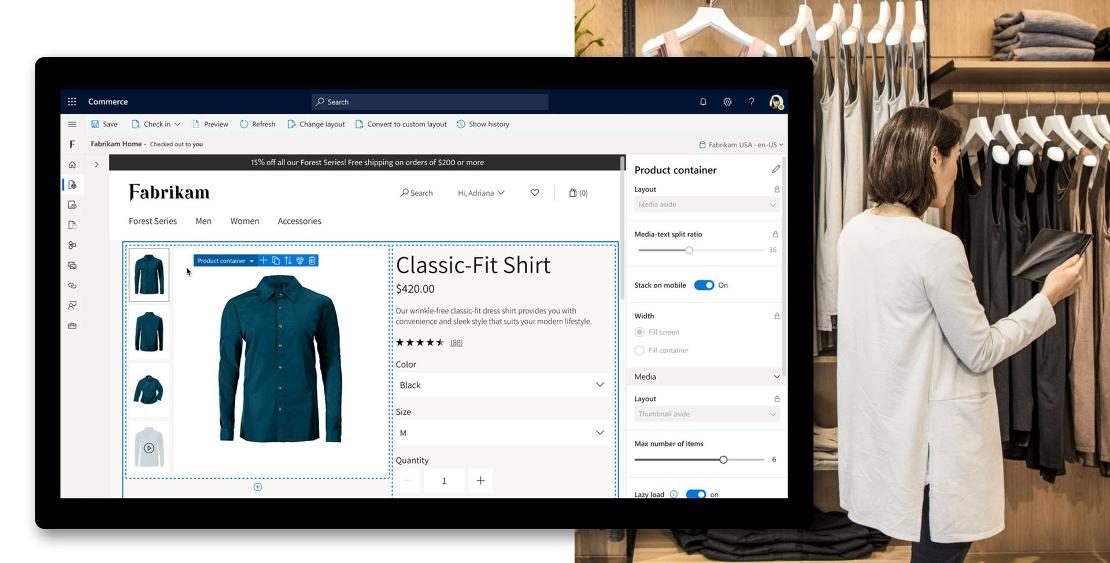1110x563 pixels.
Task: Collapse the Media section
Action: [x=777, y=377]
